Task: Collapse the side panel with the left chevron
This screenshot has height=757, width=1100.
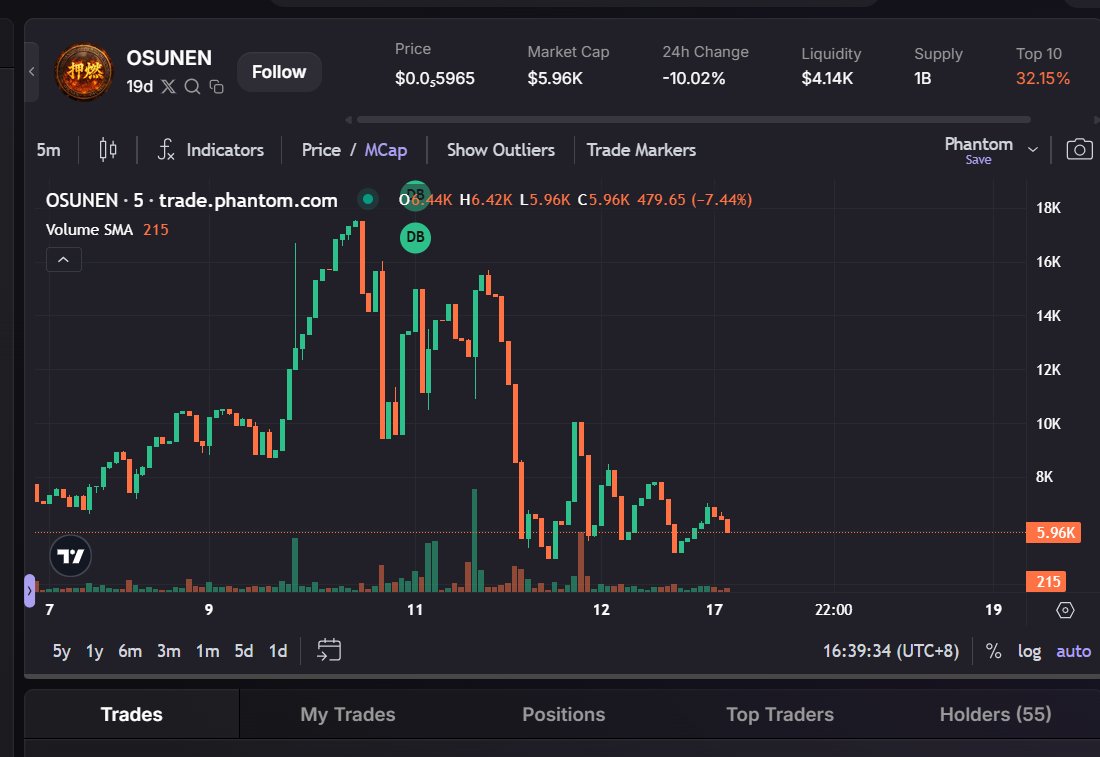Action: point(32,72)
